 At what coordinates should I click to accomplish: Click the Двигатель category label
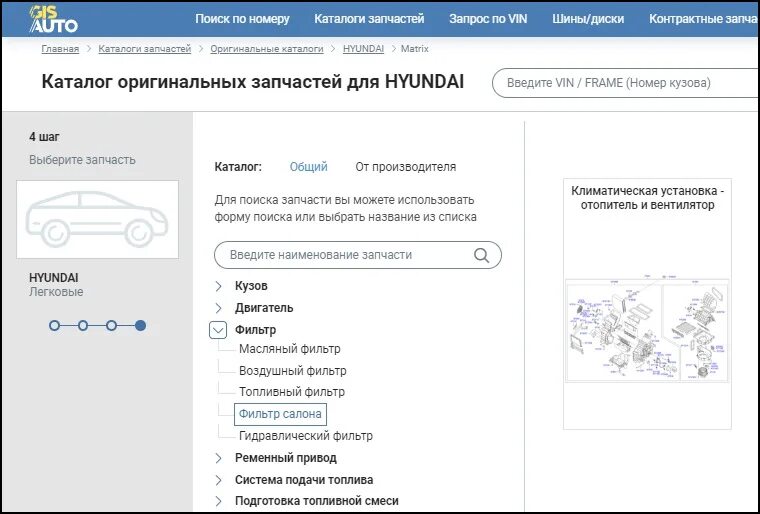click(x=264, y=308)
